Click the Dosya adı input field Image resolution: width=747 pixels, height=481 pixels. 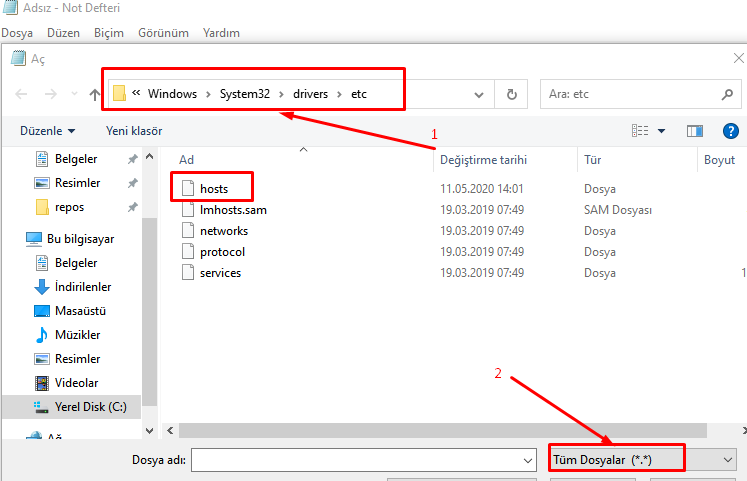363,460
